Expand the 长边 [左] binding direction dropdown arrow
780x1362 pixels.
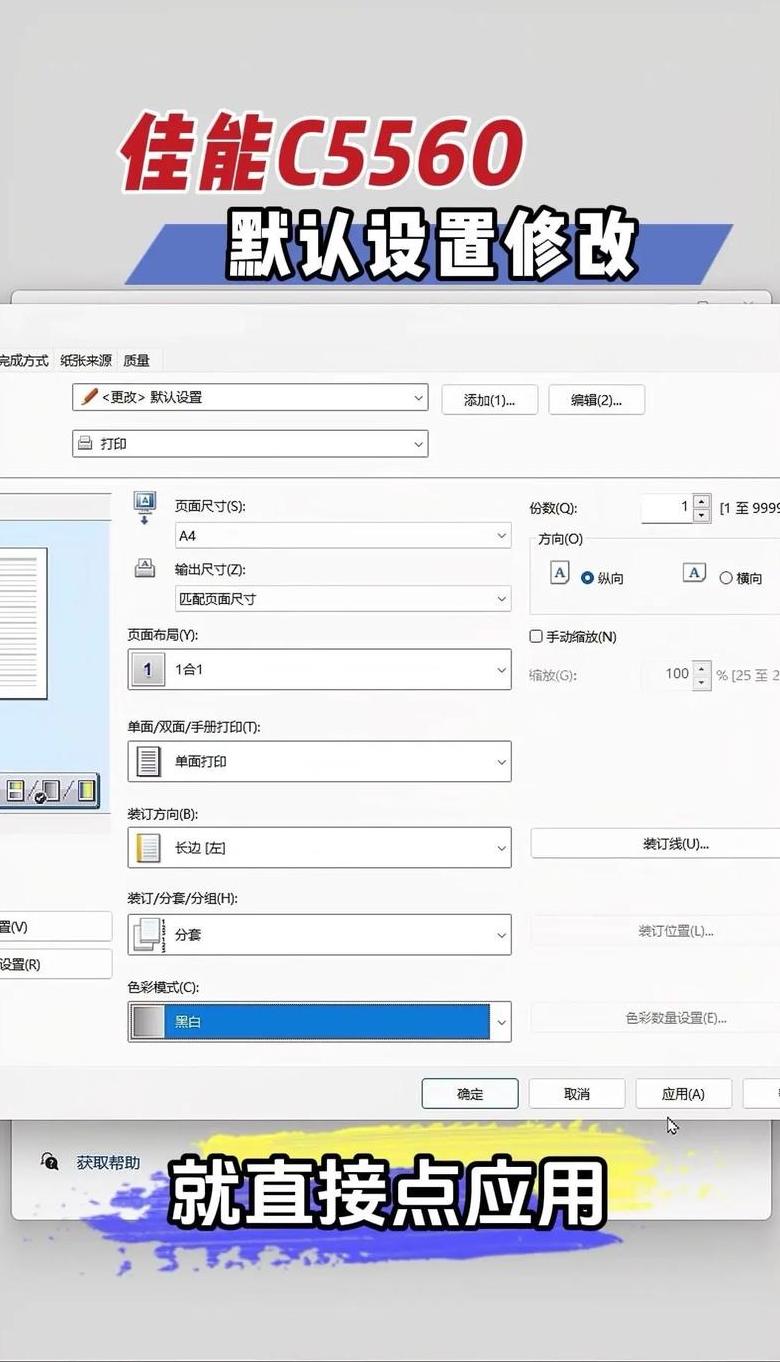(x=502, y=848)
